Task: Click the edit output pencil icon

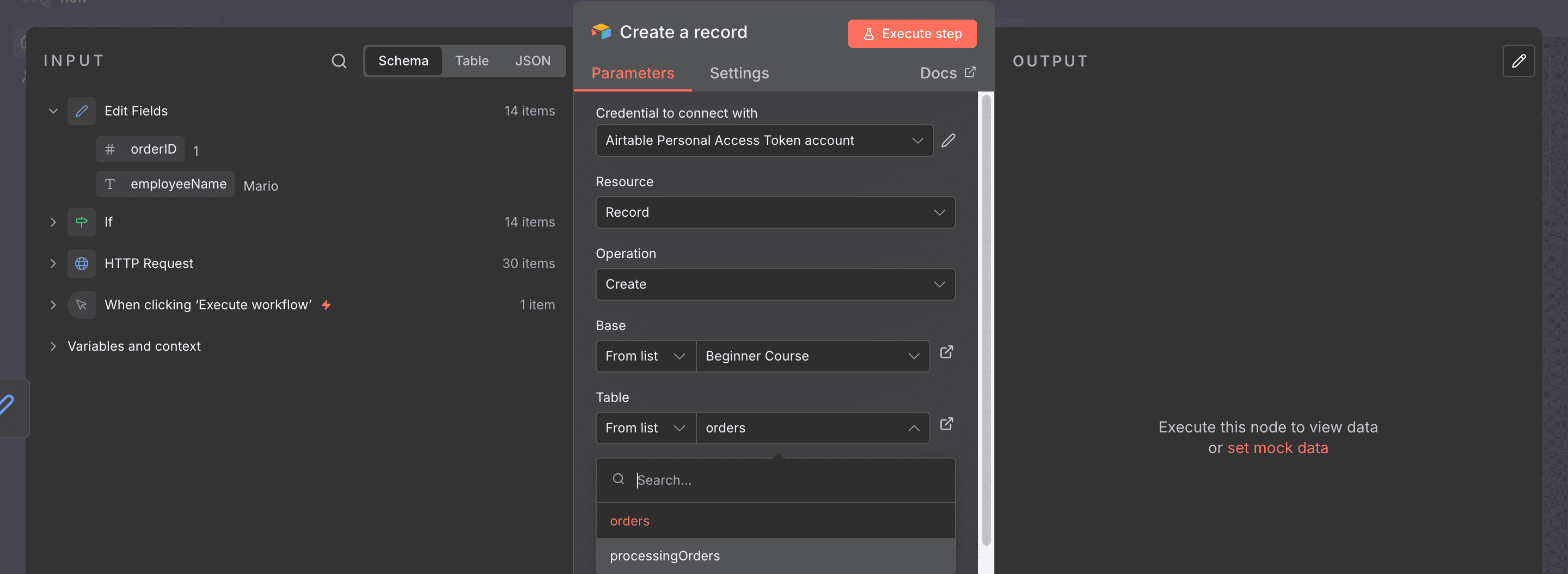Action: point(1518,61)
